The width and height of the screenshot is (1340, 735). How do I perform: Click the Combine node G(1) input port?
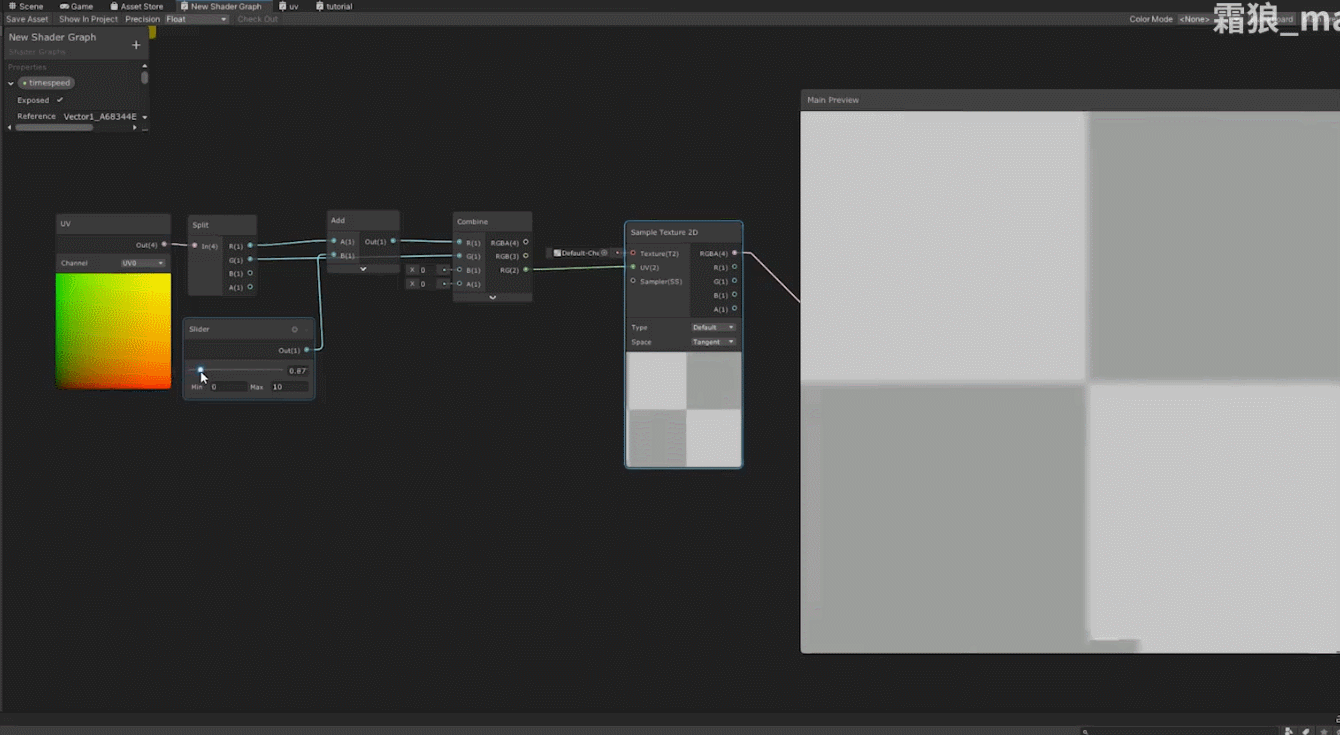click(x=460, y=256)
